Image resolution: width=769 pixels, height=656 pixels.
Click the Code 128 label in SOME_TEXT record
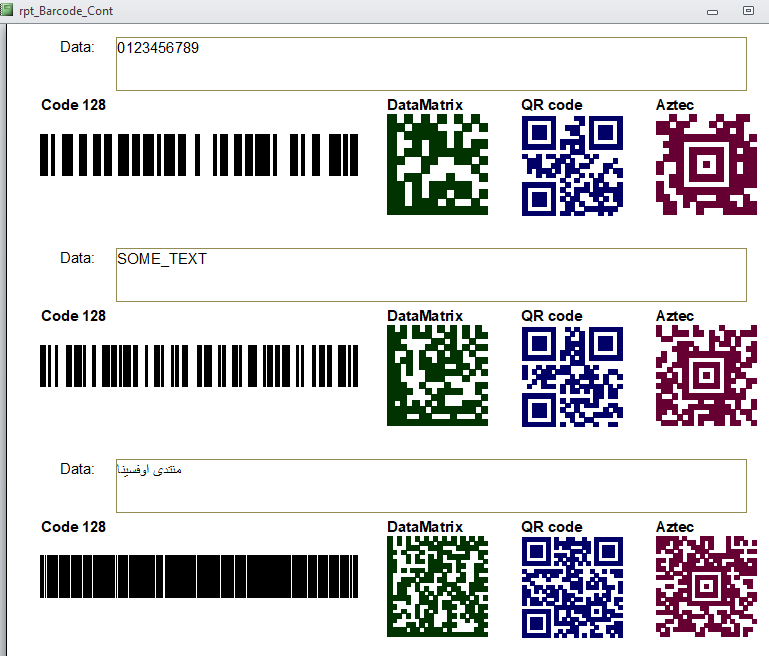74,316
